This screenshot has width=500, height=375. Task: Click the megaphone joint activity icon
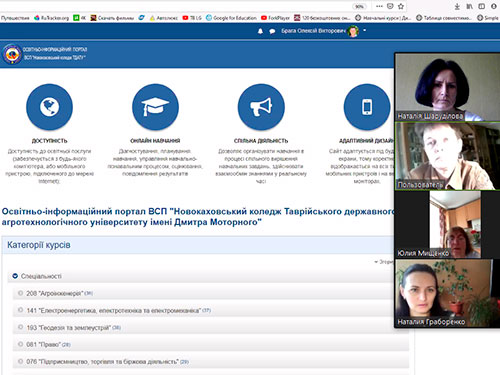click(x=261, y=107)
